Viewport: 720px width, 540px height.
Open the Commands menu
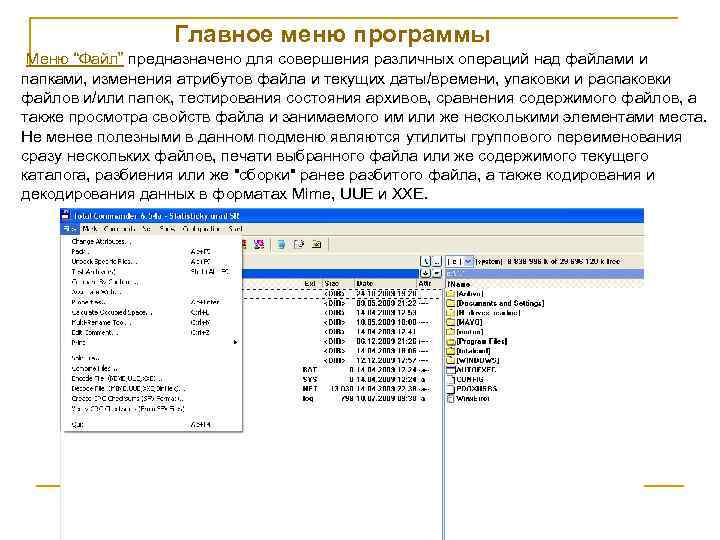click(120, 229)
